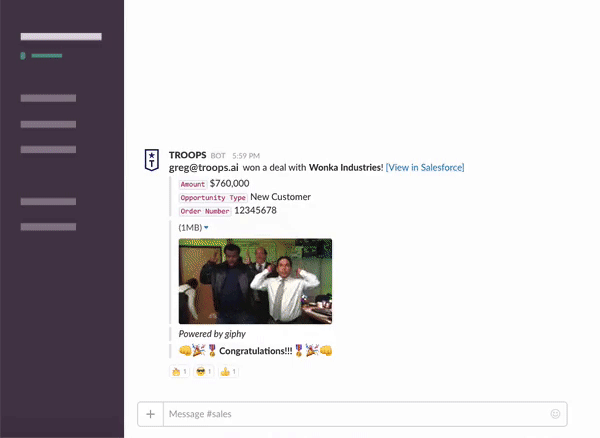Open the emoji picker smiley icon
600x438 pixels.
click(555, 414)
